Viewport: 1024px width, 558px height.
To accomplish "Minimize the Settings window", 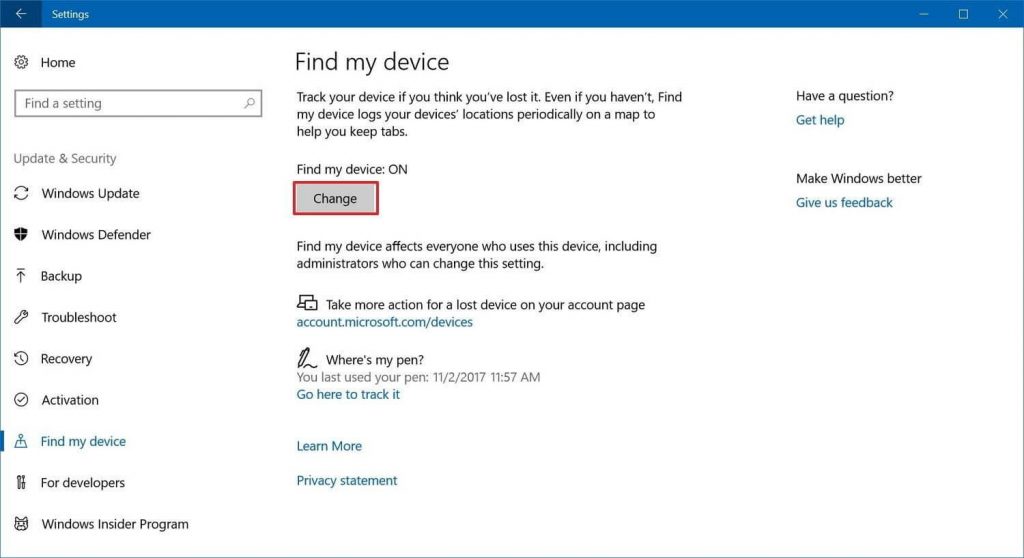I will pyautogui.click(x=923, y=14).
